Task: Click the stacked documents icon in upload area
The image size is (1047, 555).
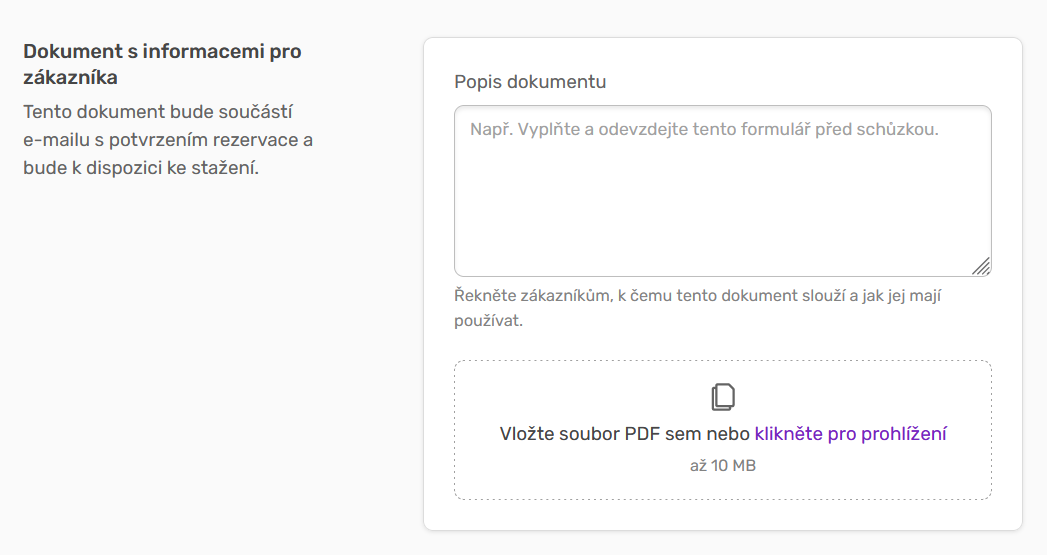Action: (x=723, y=397)
